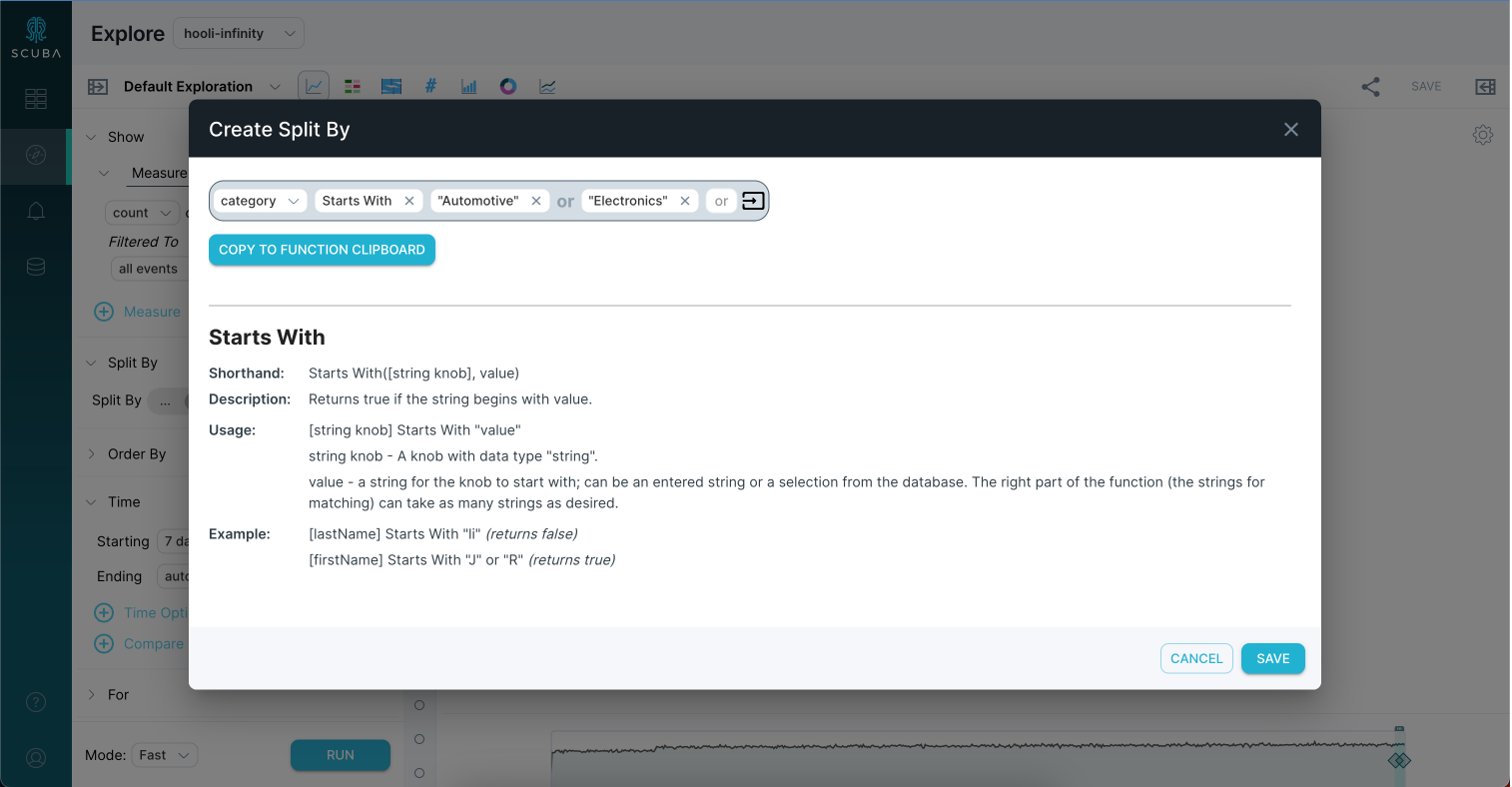The image size is (1512, 787).
Task: Select the time series line chart view
Action: 314,87
